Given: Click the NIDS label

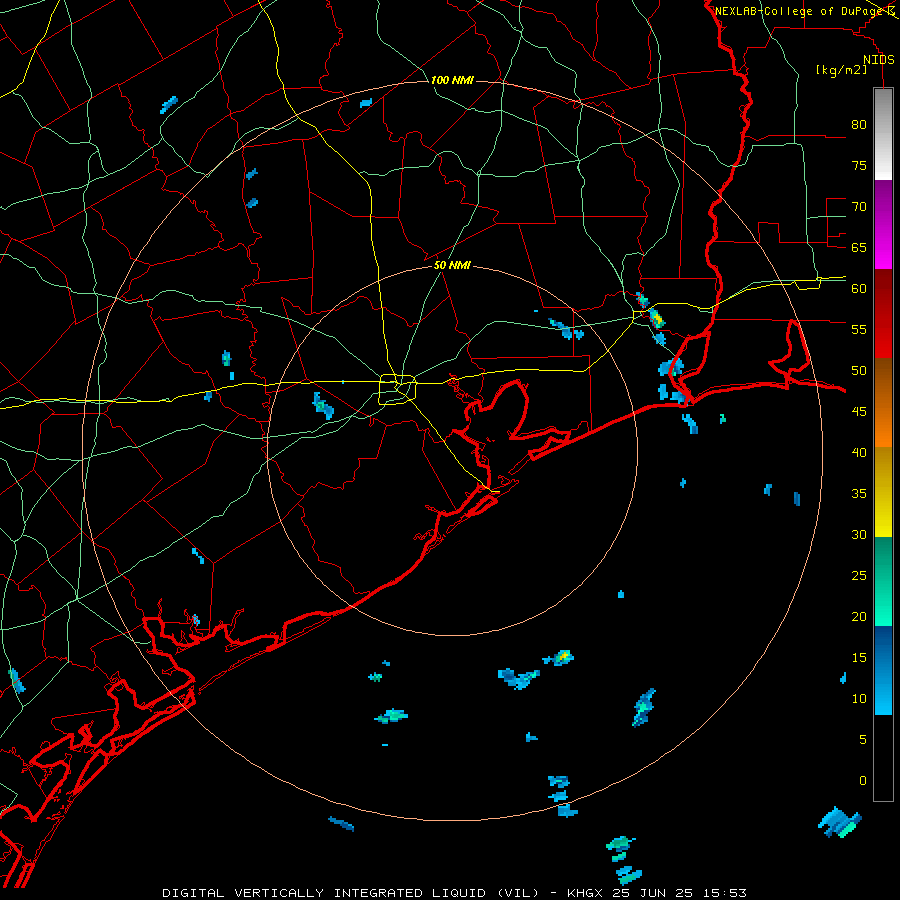Looking at the screenshot, I should point(879,60).
